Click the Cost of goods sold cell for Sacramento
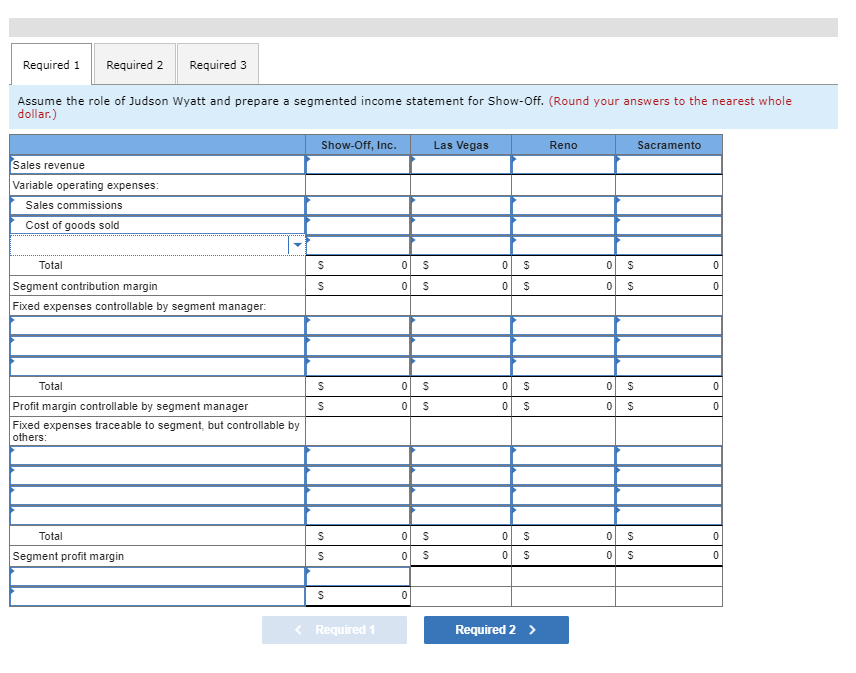This screenshot has height=673, width=856. click(670, 225)
